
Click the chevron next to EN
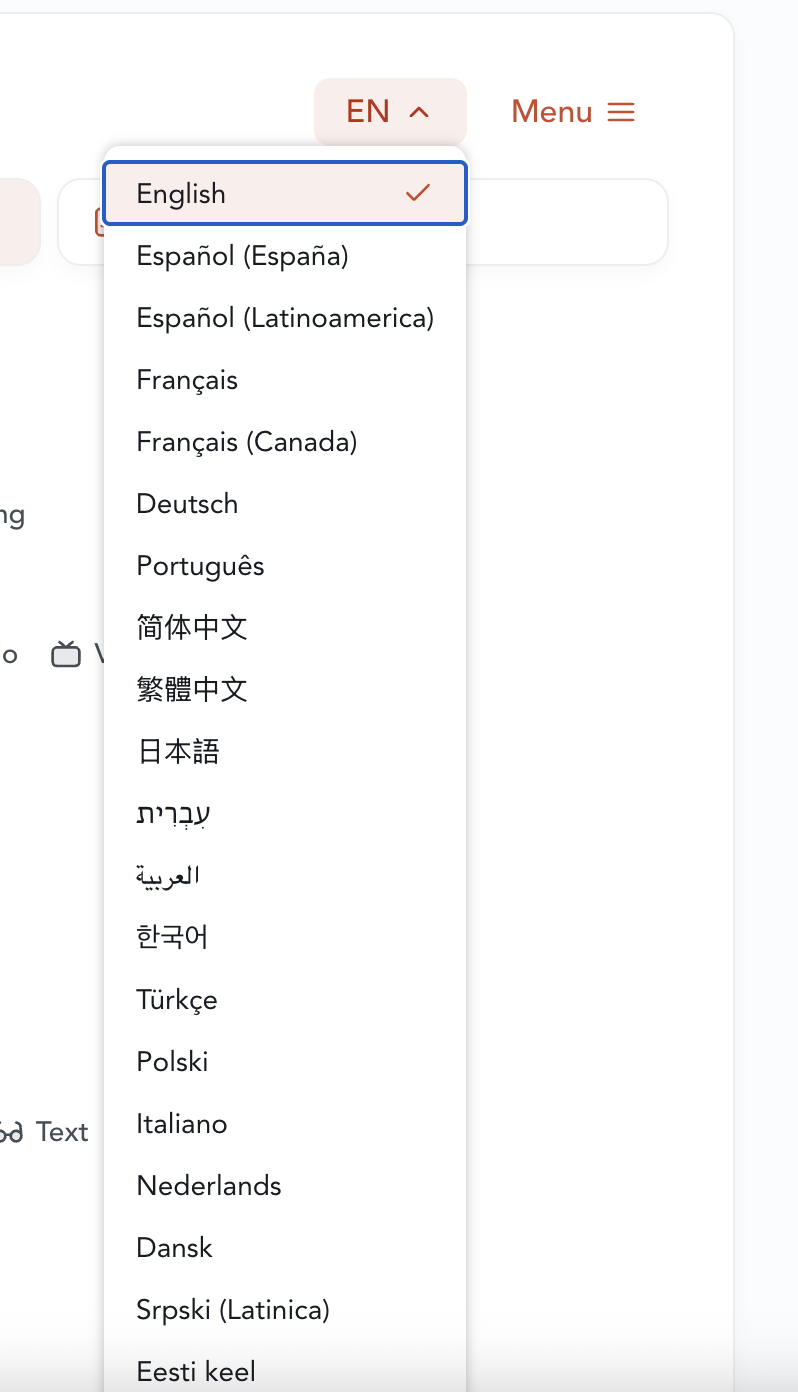click(420, 112)
